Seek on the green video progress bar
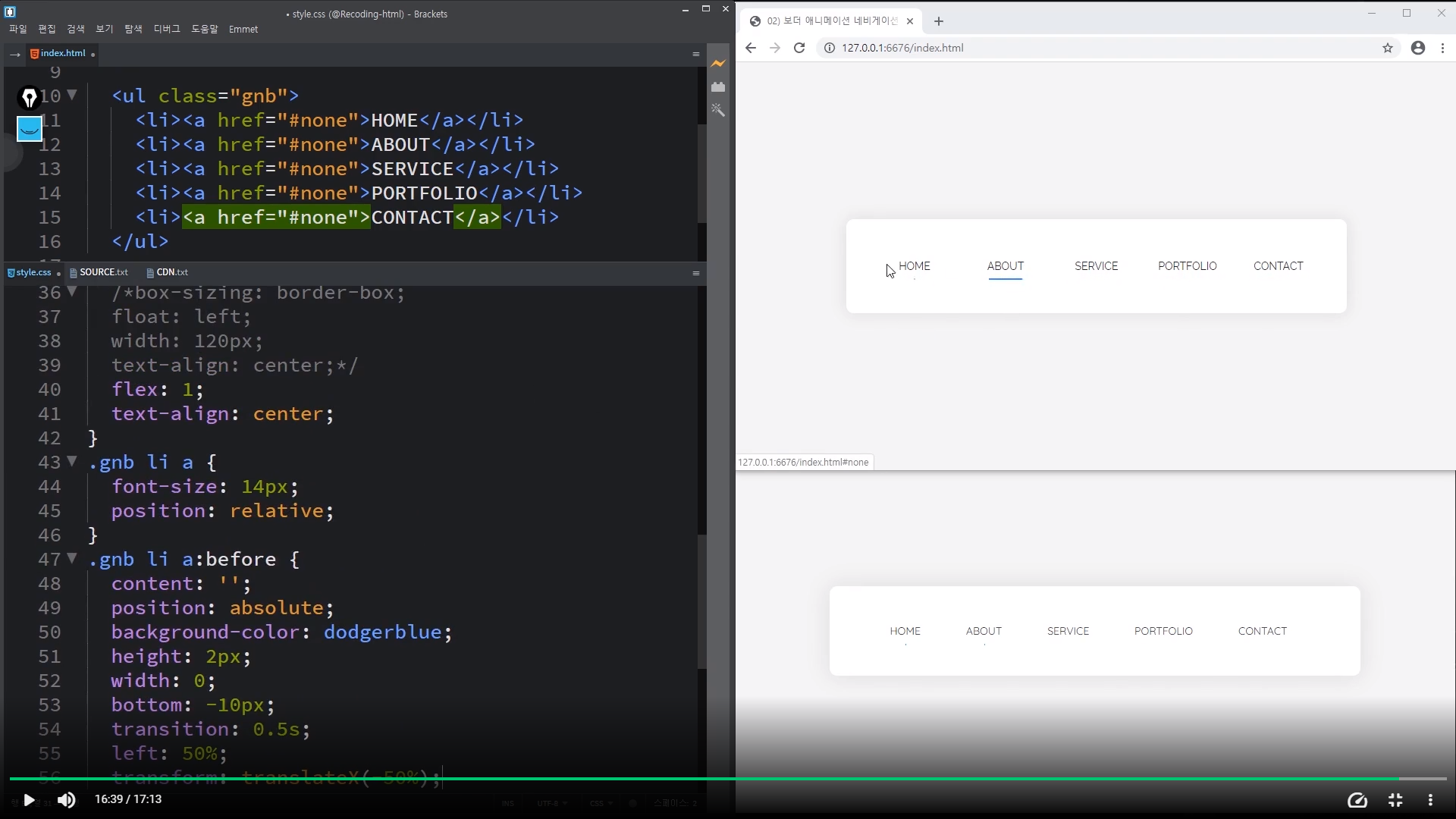 pyautogui.click(x=728, y=779)
